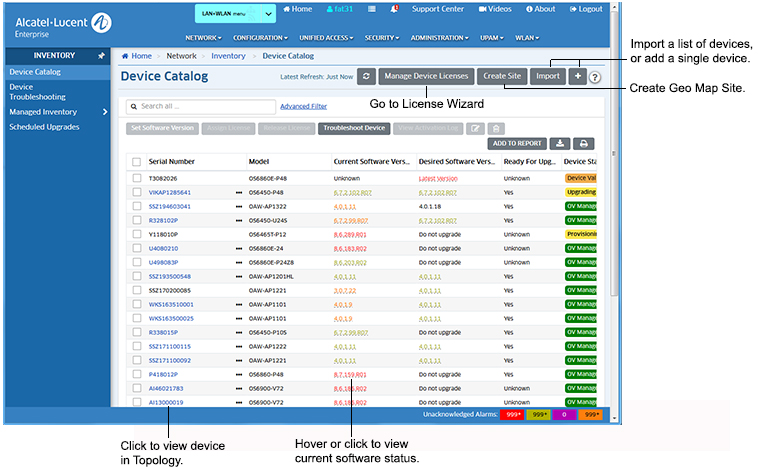Click the Import button
Viewport: 758px width, 469px height.
coord(548,76)
